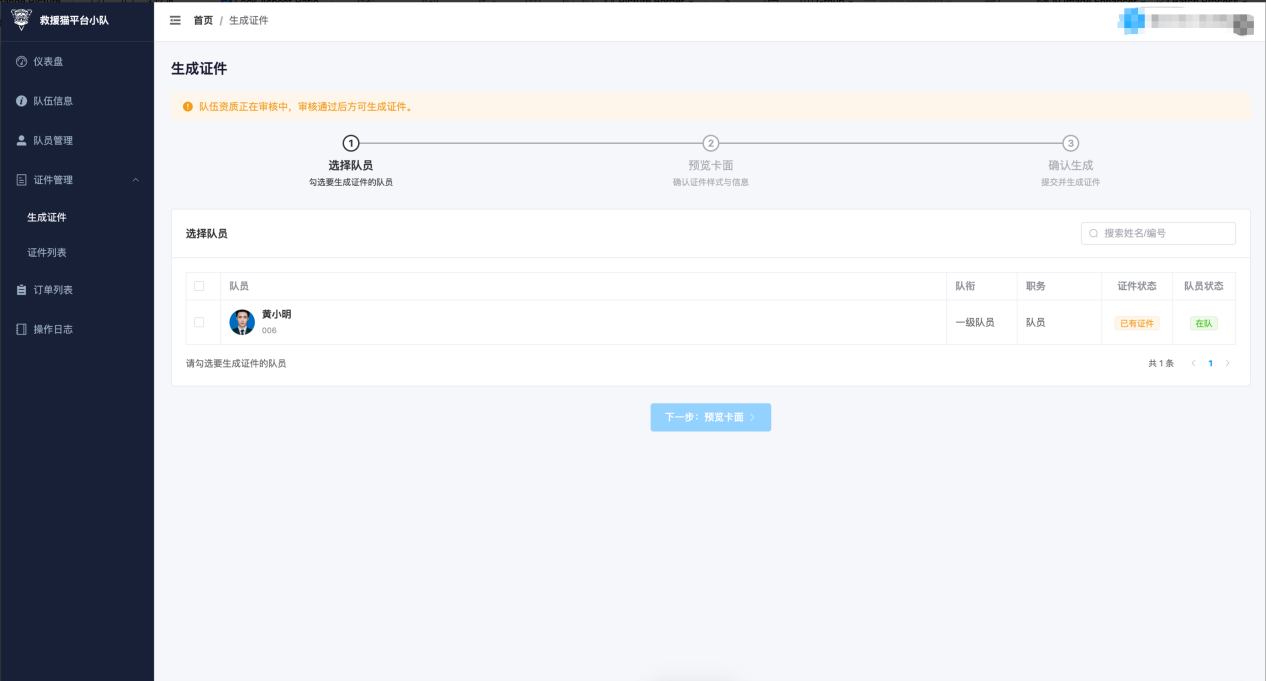1266x681 pixels.
Task: Click page number 1 in pagination
Action: coord(1210,364)
